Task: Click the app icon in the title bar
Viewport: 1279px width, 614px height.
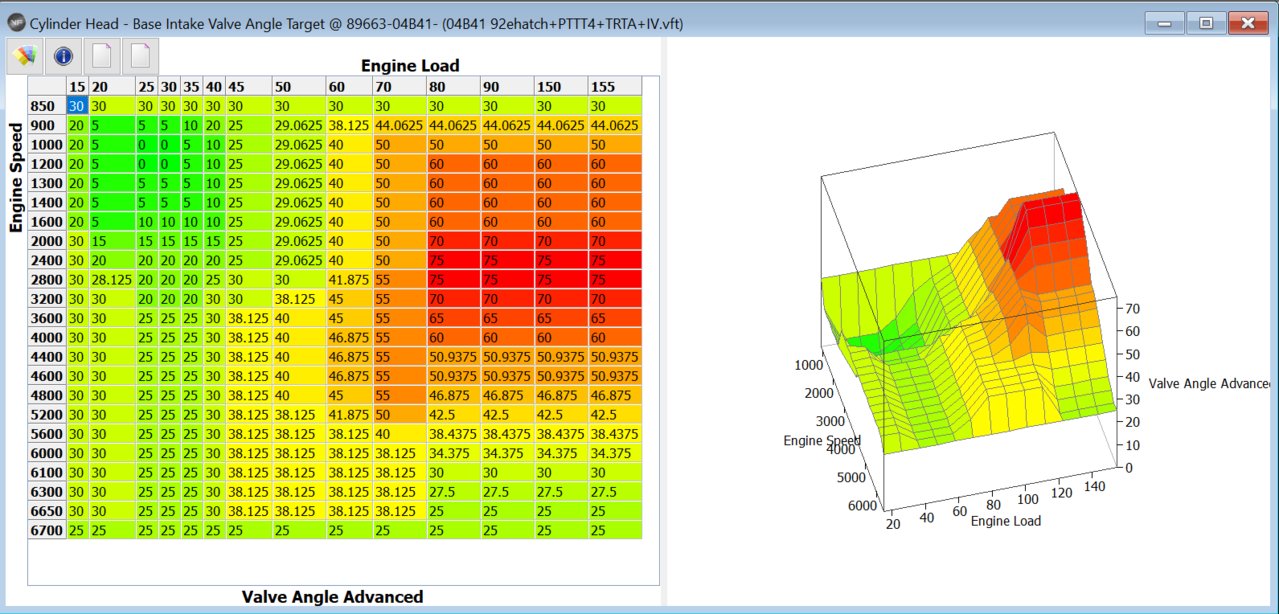Action: [16, 22]
